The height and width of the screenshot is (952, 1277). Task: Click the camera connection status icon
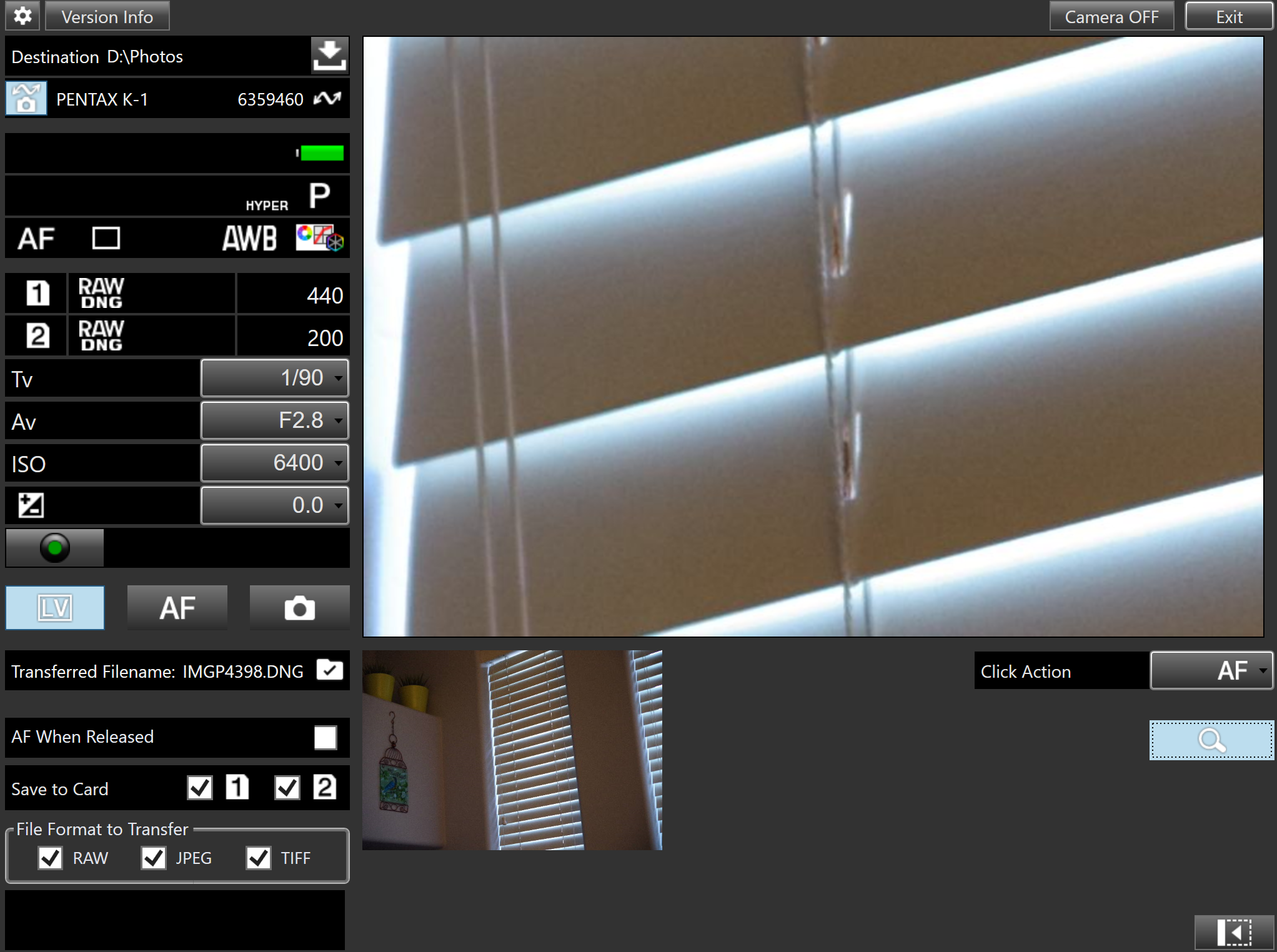coord(327,99)
